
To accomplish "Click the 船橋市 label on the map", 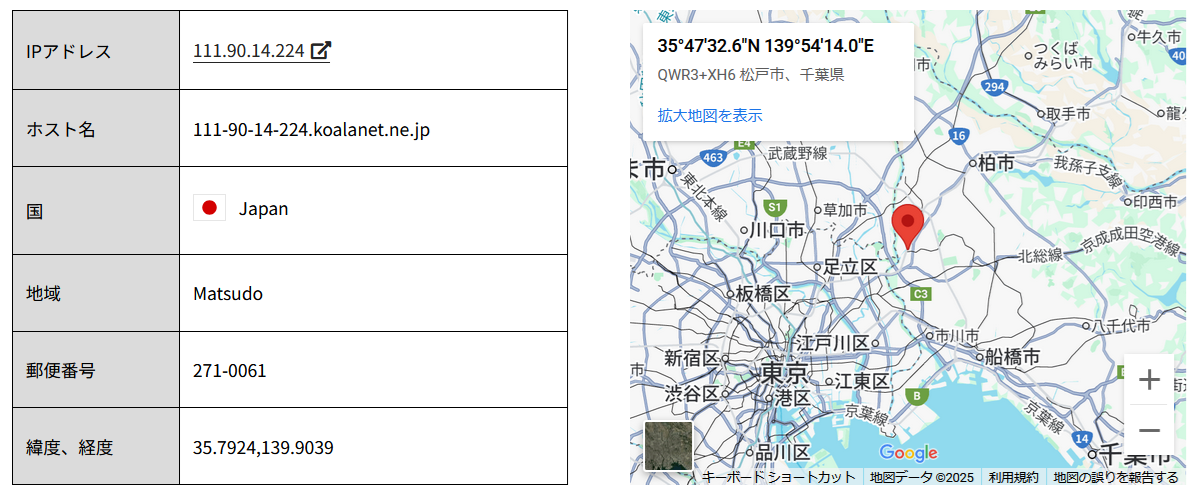I will pos(1012,356).
